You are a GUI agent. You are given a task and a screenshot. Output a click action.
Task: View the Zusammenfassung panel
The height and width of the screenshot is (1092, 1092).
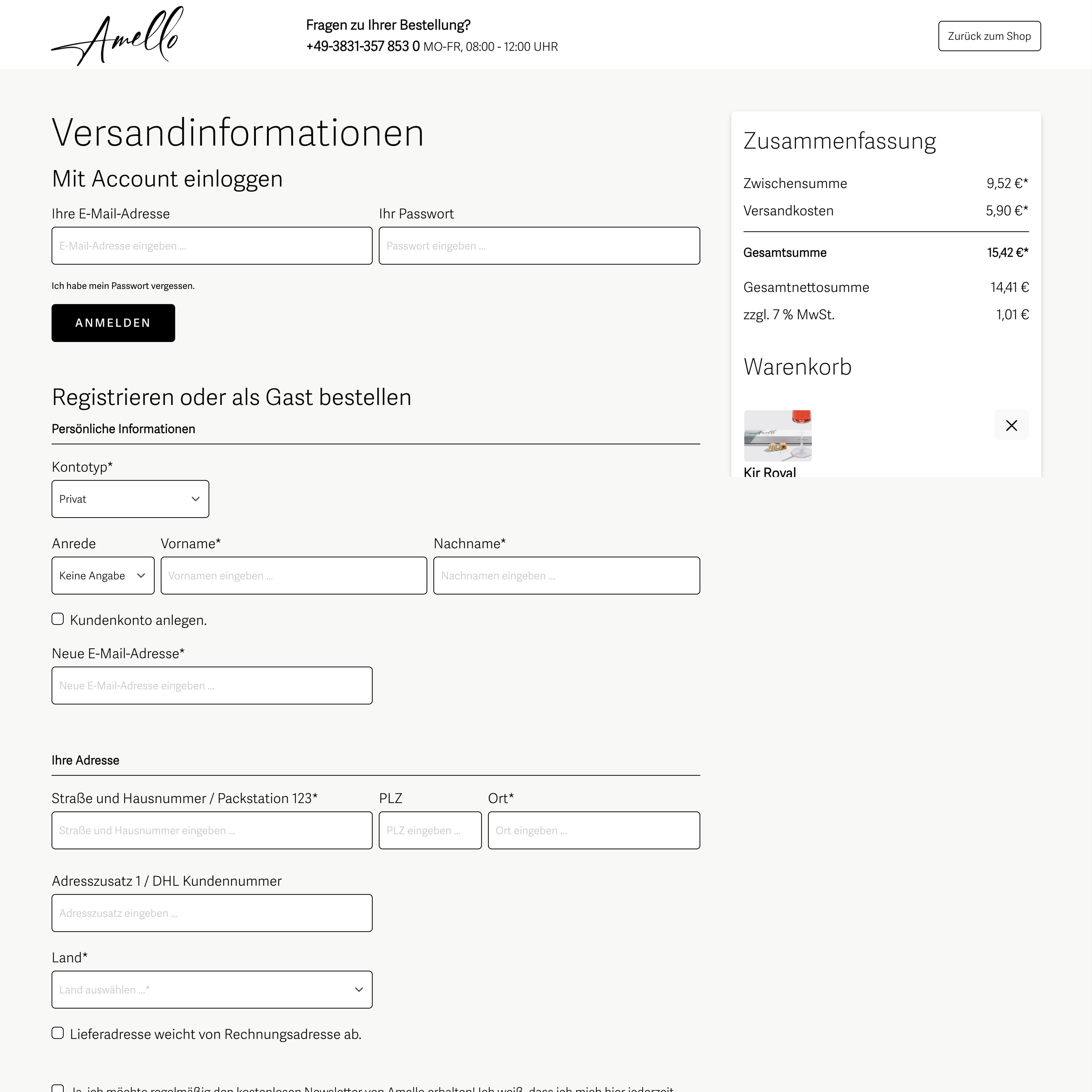[840, 141]
